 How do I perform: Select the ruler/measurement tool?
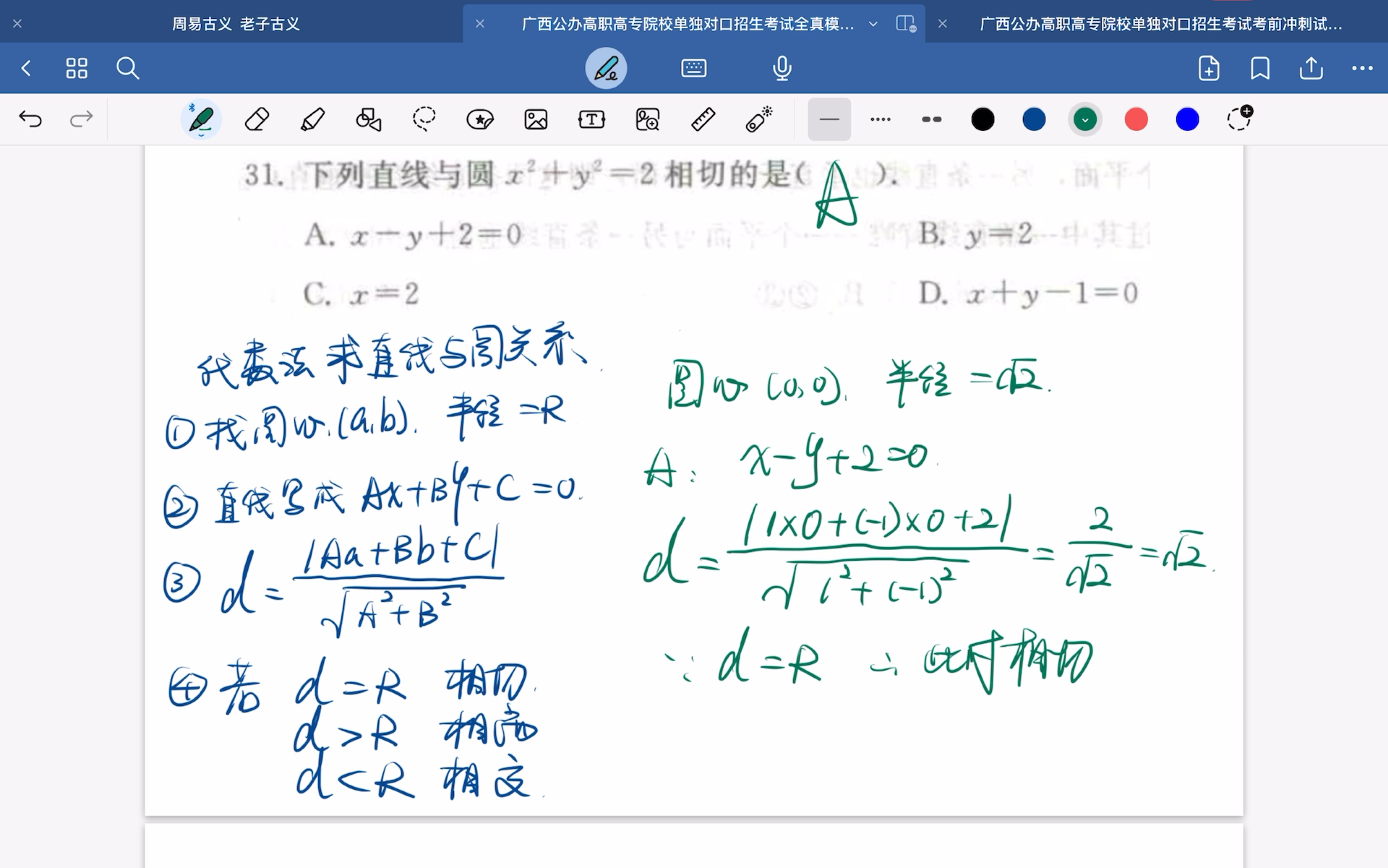click(x=702, y=119)
